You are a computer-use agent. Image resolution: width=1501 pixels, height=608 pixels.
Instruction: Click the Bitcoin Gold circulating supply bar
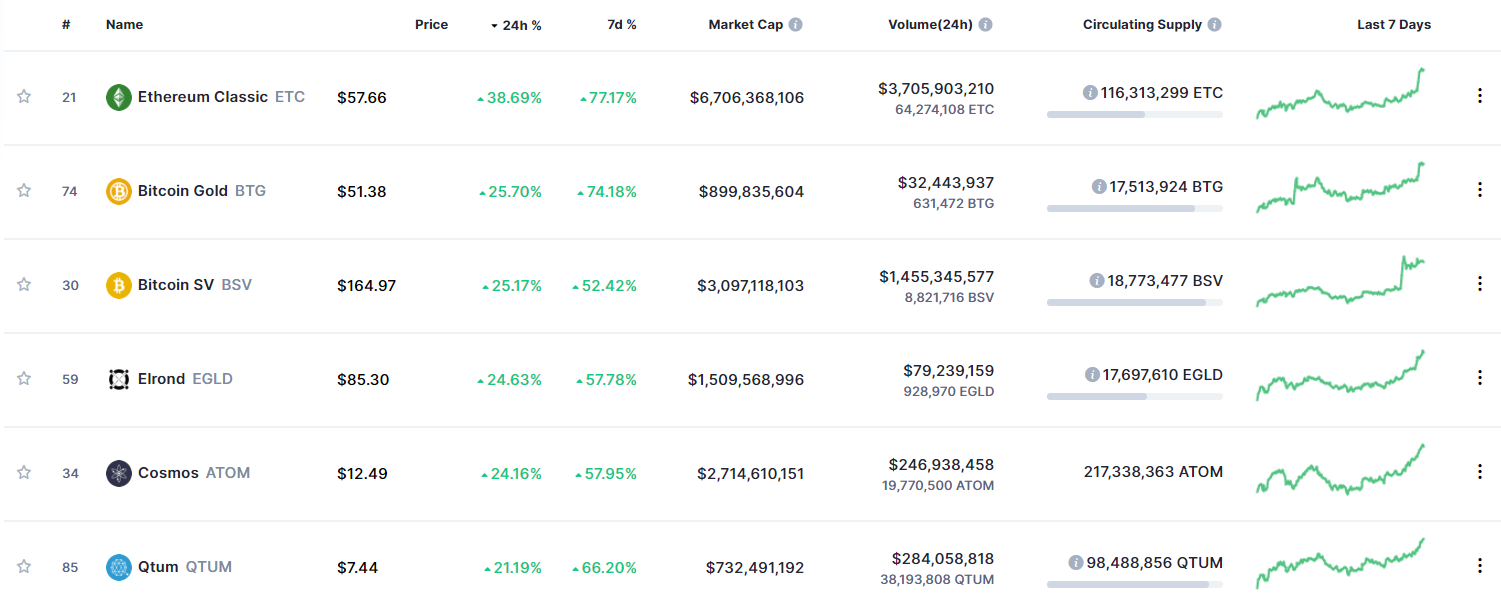coord(1134,208)
